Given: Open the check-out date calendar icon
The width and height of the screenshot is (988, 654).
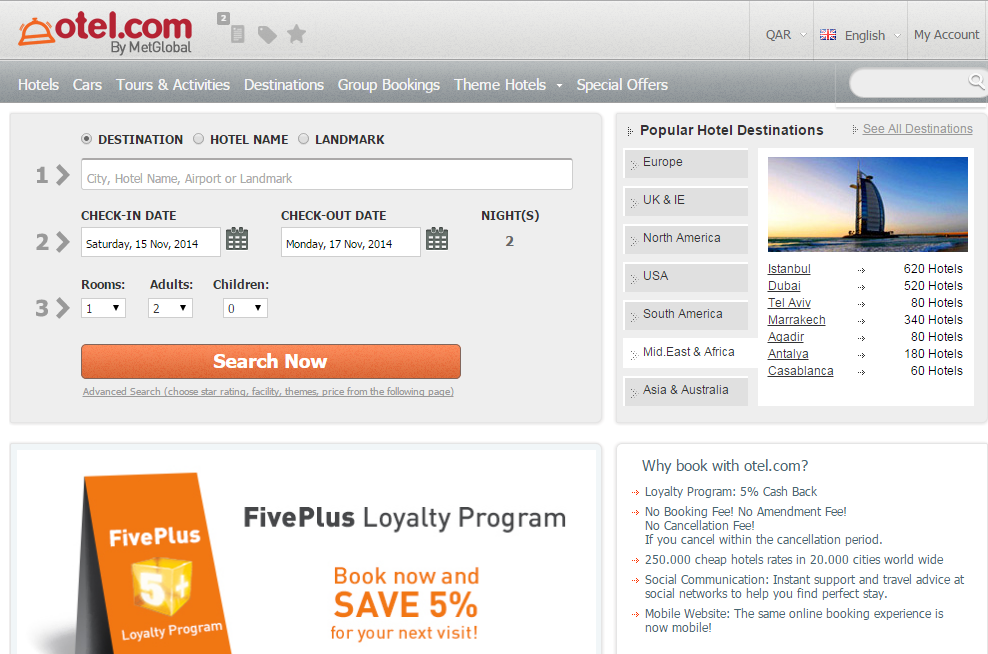Looking at the screenshot, I should [437, 239].
